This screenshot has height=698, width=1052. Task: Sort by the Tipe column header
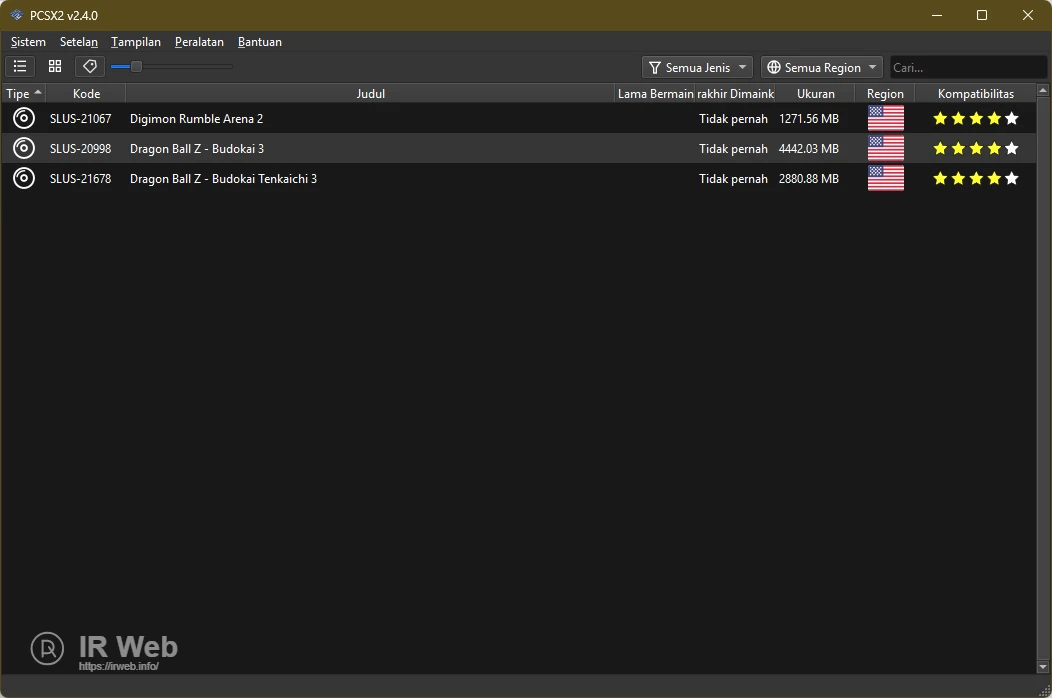point(23,93)
